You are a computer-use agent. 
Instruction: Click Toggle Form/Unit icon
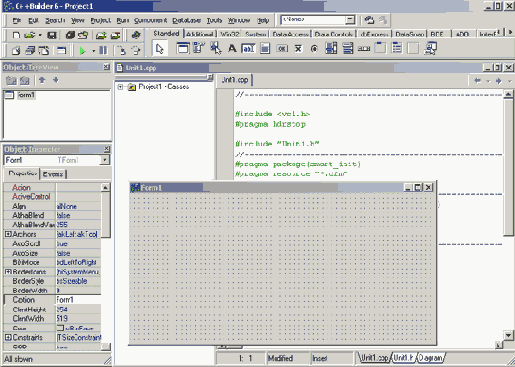pyautogui.click(x=44, y=50)
